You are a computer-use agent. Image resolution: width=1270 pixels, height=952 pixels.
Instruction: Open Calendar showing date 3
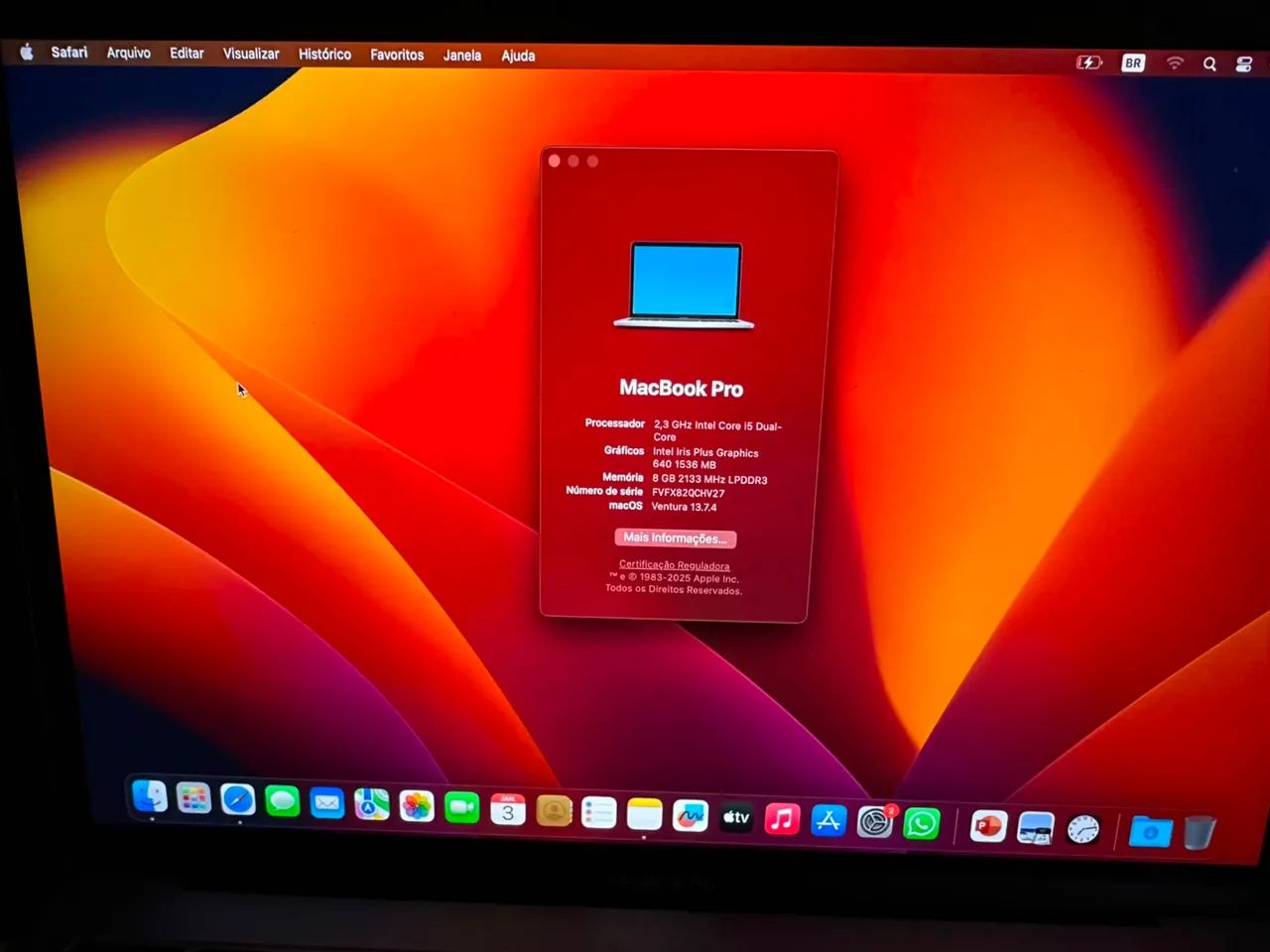(507, 810)
